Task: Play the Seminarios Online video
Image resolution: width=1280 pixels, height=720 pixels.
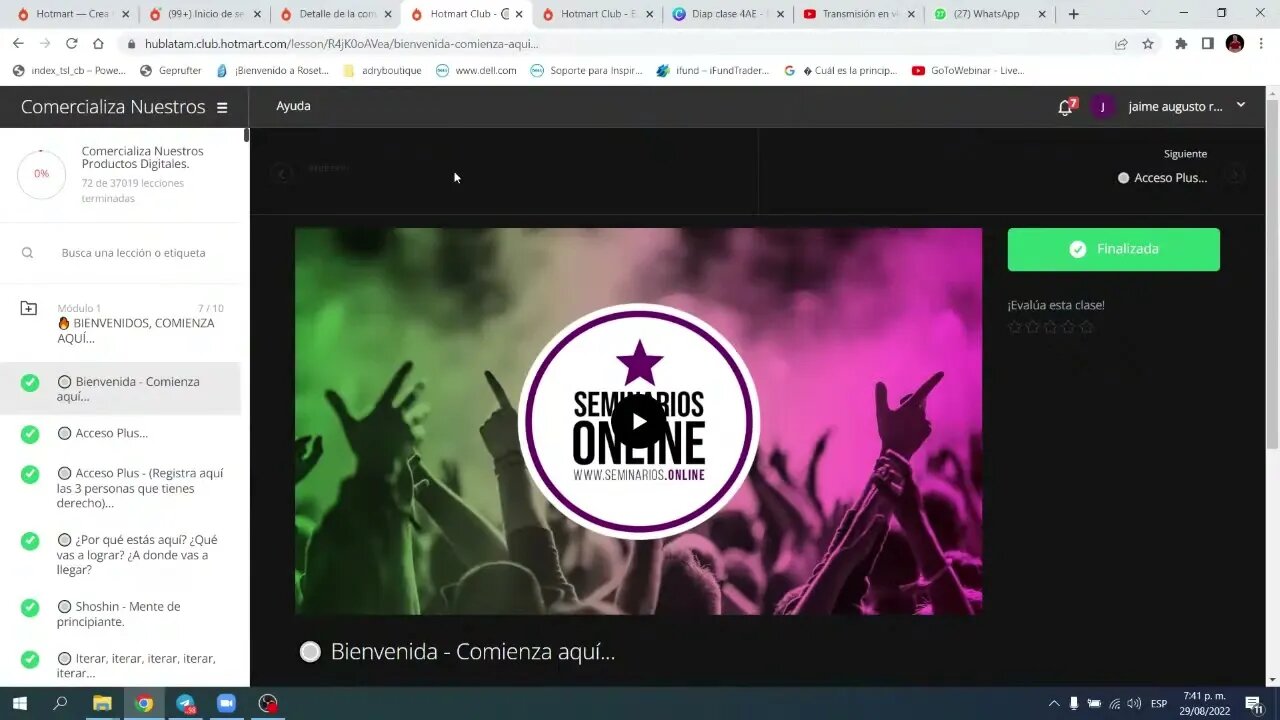Action: point(638,421)
